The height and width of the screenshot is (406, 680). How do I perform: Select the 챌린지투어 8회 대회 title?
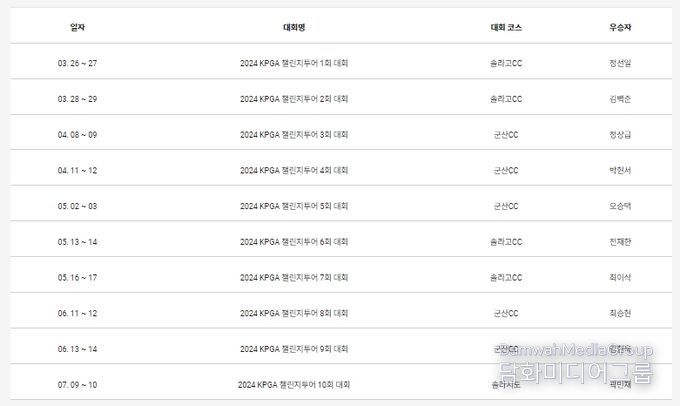point(294,313)
